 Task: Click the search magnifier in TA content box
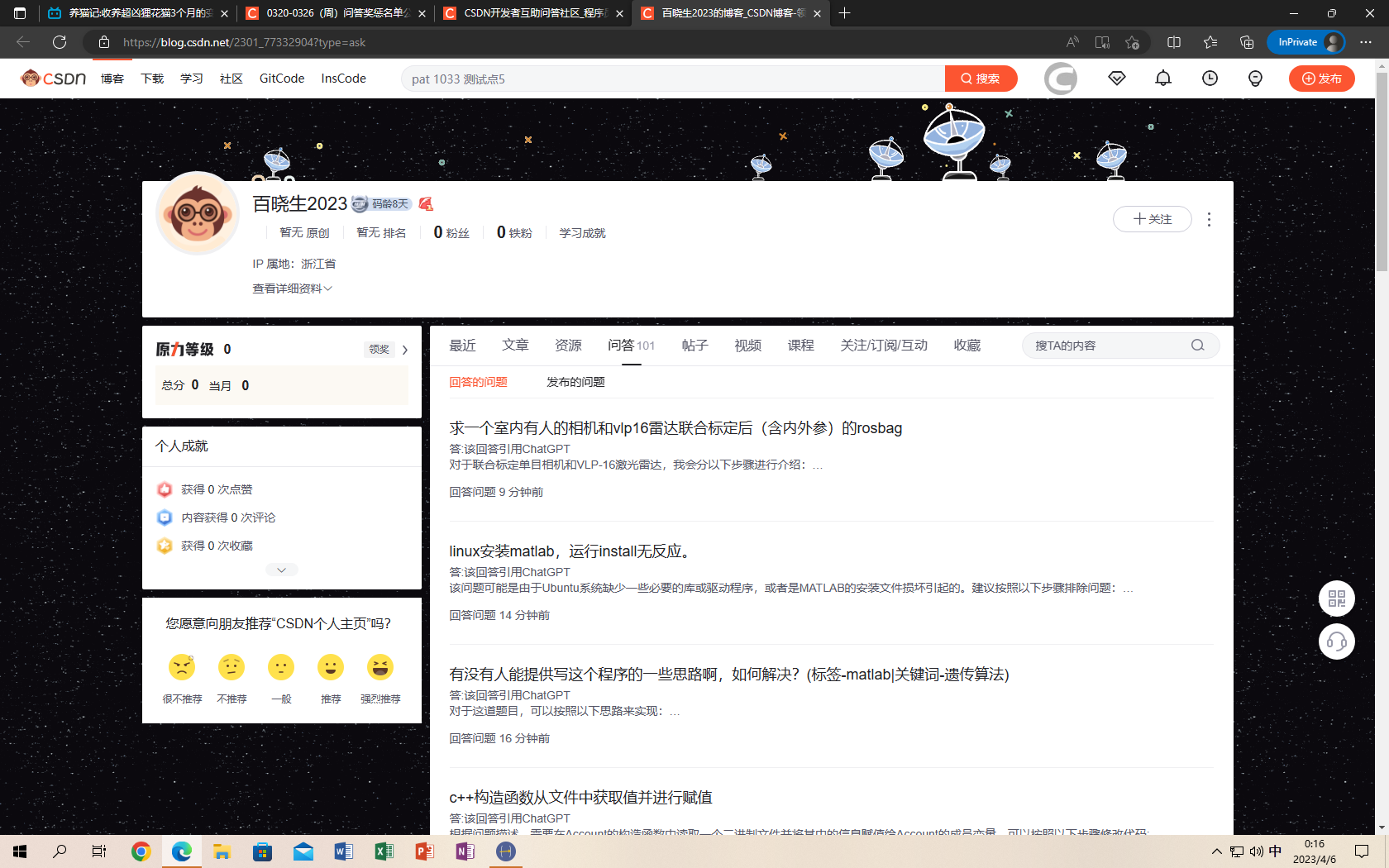pos(1197,346)
